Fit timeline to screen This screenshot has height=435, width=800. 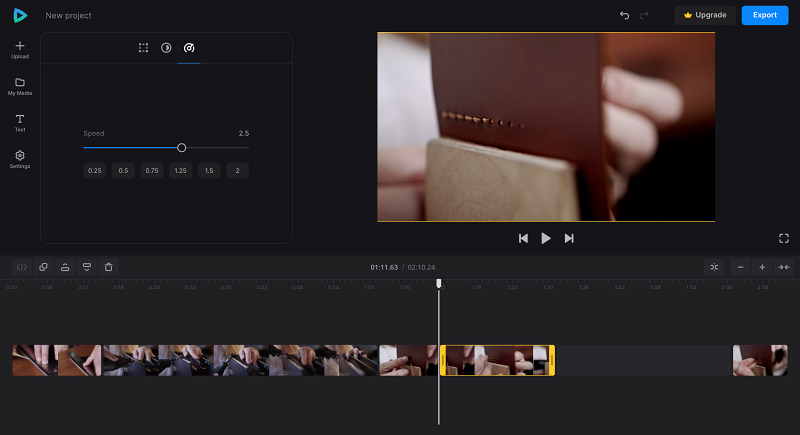784,267
